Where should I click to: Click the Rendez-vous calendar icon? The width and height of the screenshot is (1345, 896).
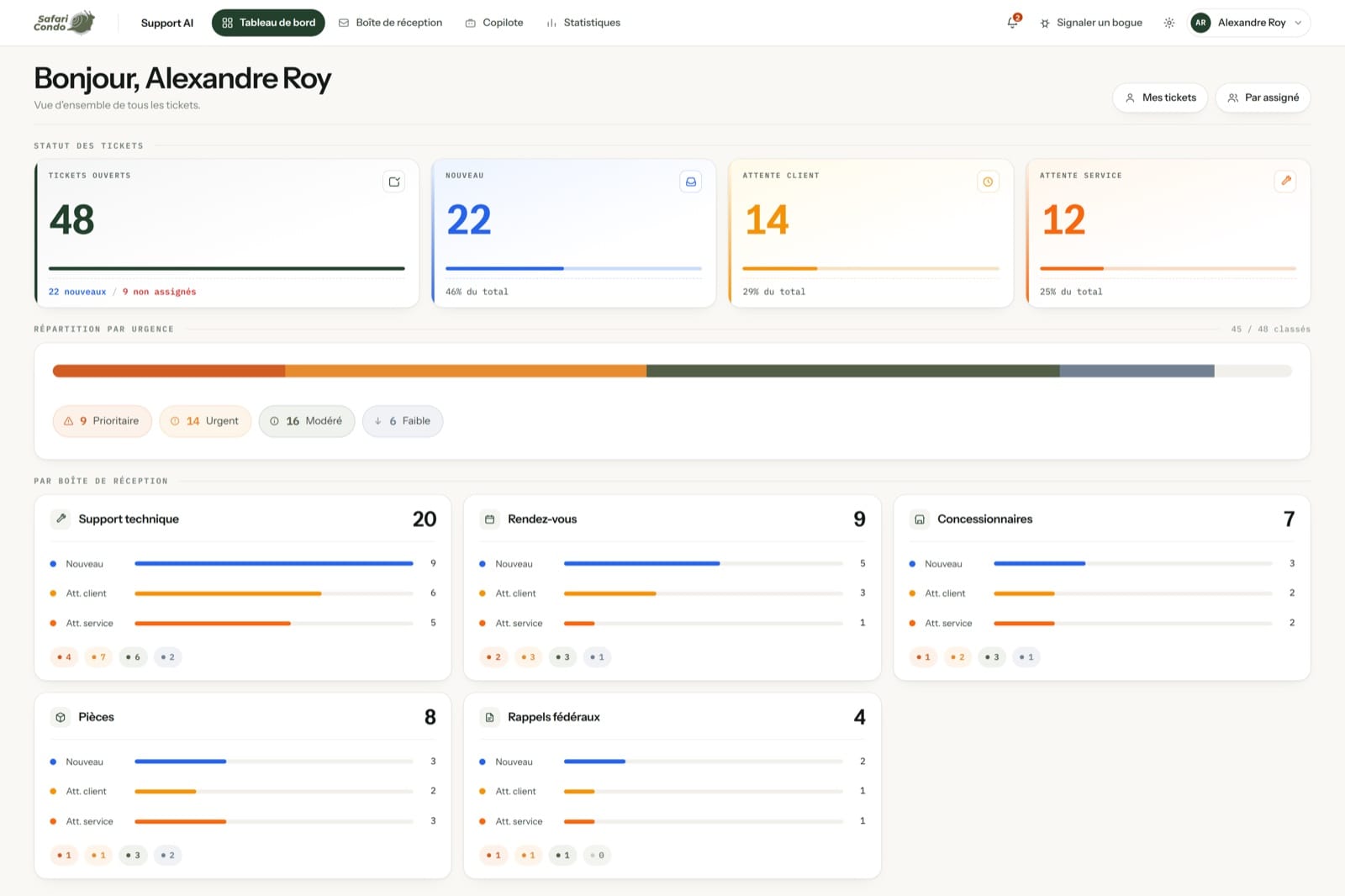pos(490,519)
